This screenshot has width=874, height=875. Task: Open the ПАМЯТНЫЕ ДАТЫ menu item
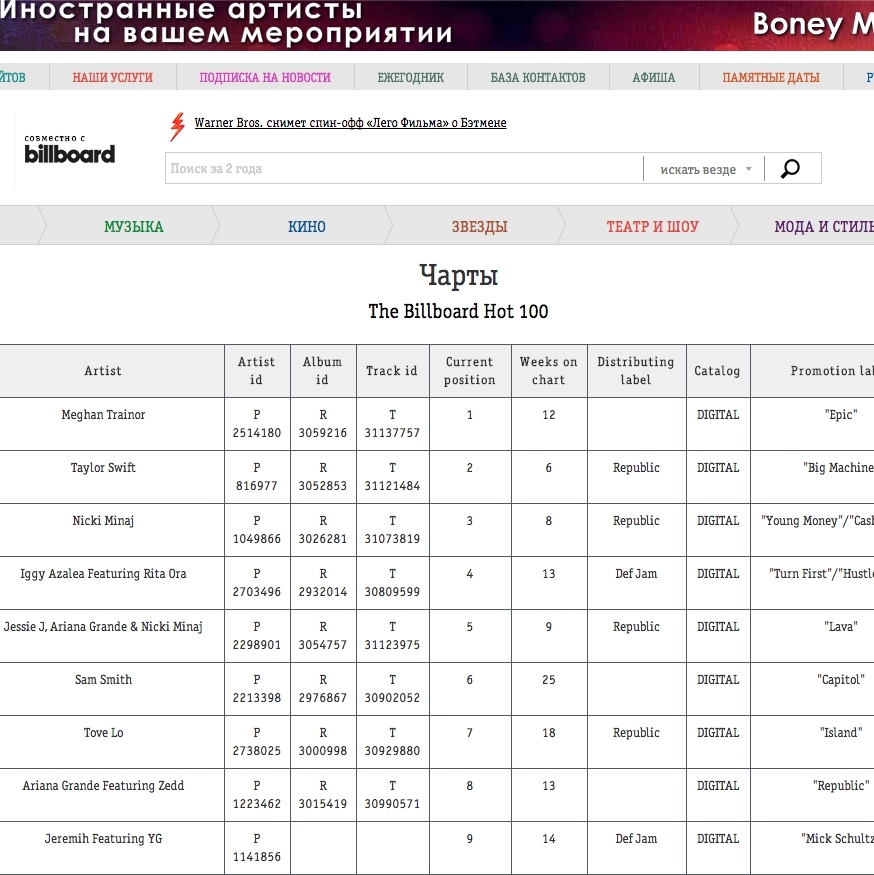click(x=771, y=77)
